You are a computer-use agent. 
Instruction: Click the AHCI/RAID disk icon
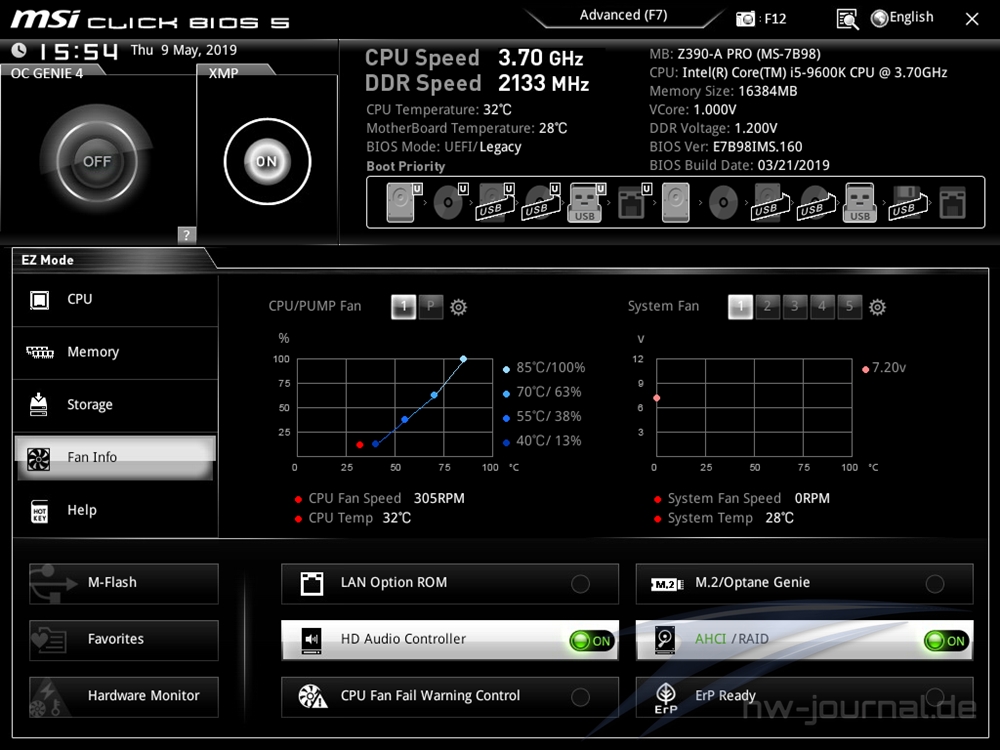point(665,640)
